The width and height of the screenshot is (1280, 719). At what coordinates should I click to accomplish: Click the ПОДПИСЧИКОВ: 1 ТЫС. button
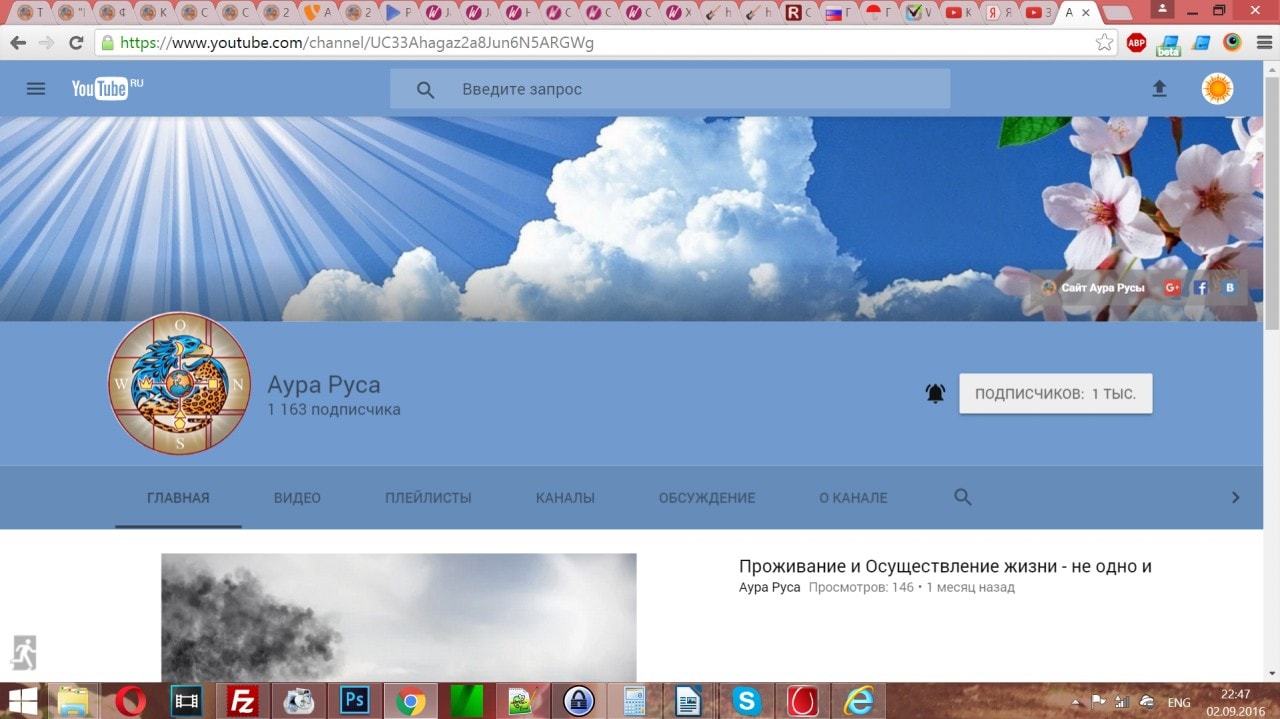pos(1055,394)
